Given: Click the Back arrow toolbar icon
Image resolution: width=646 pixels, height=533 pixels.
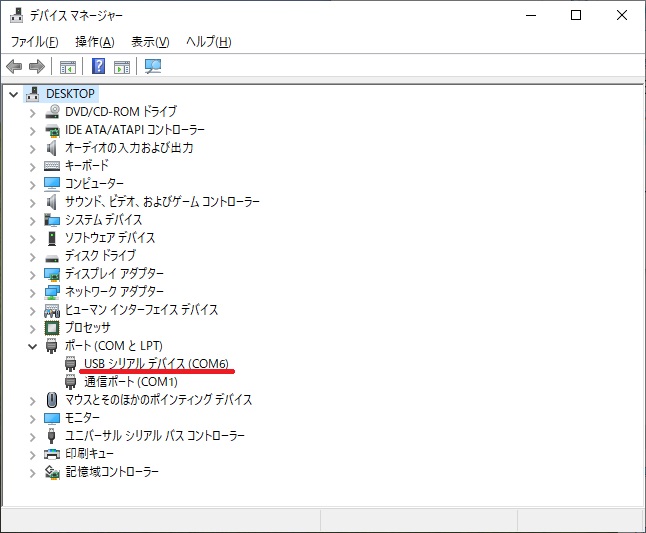Looking at the screenshot, I should (14, 66).
